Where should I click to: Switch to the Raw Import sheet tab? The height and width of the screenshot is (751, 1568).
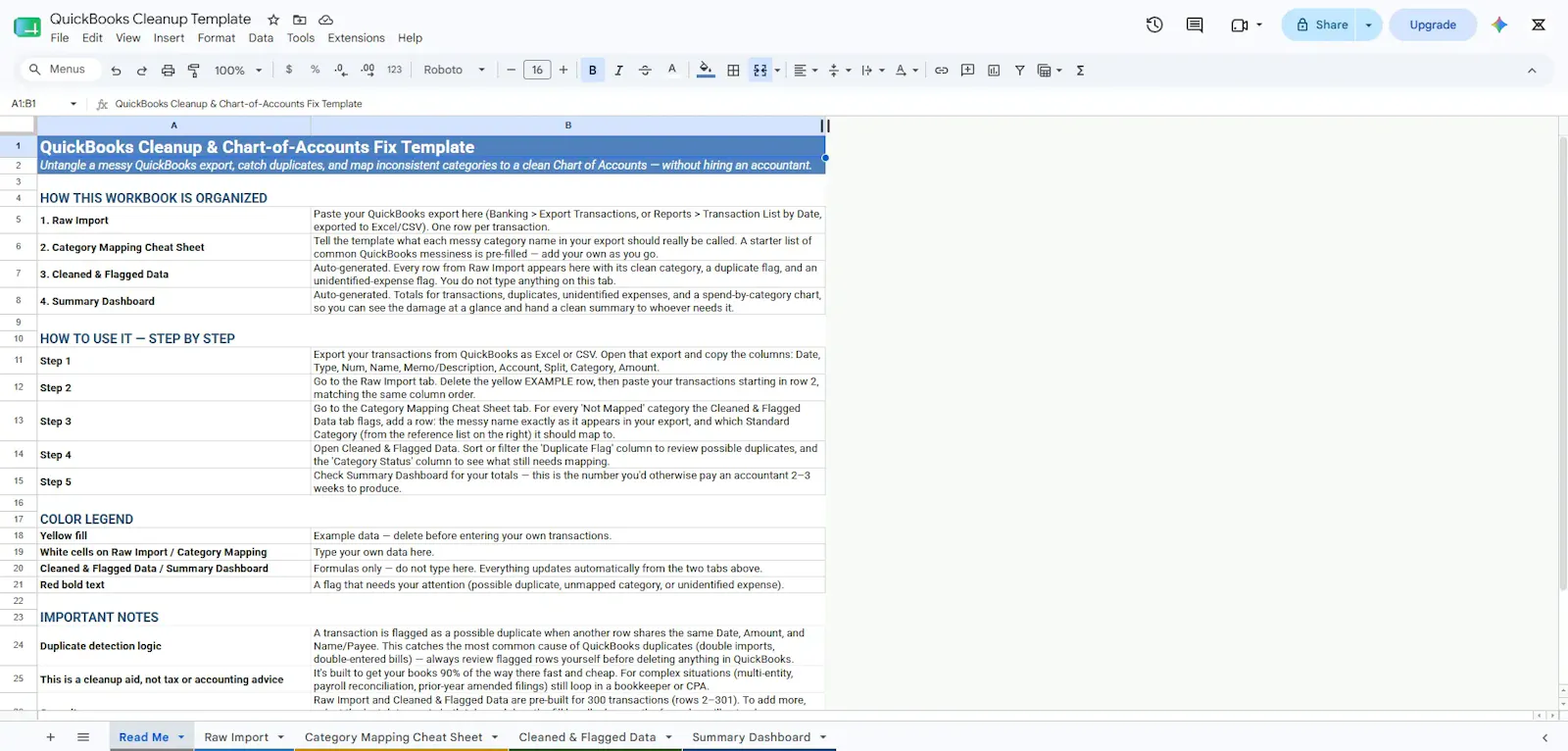(x=236, y=737)
